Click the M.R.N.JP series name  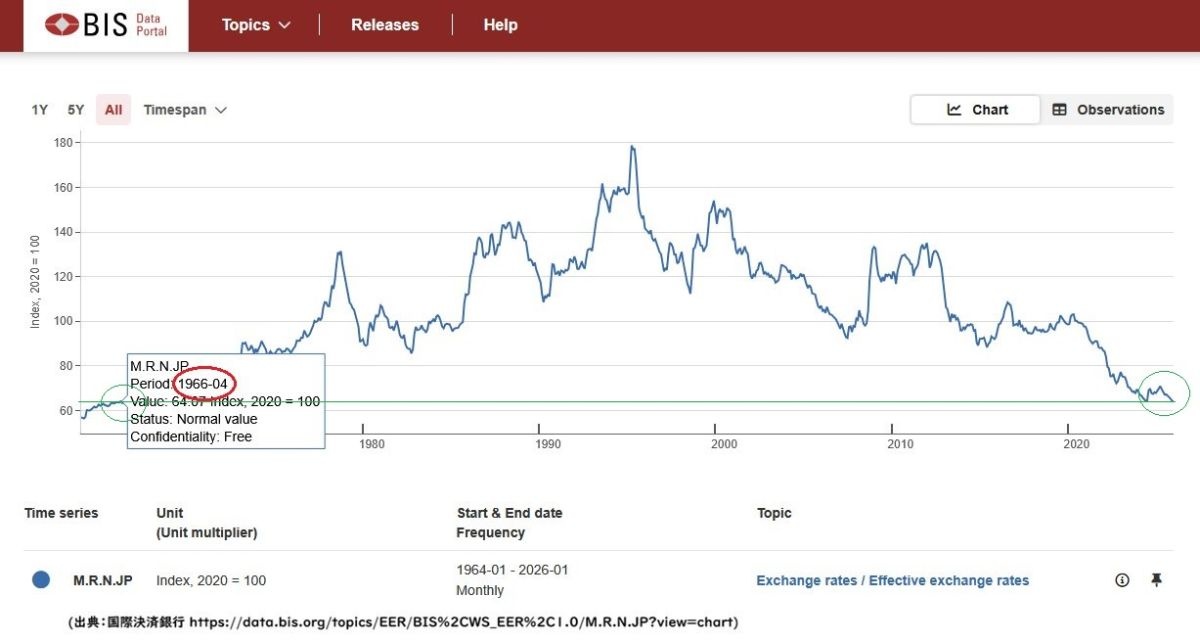coord(102,580)
